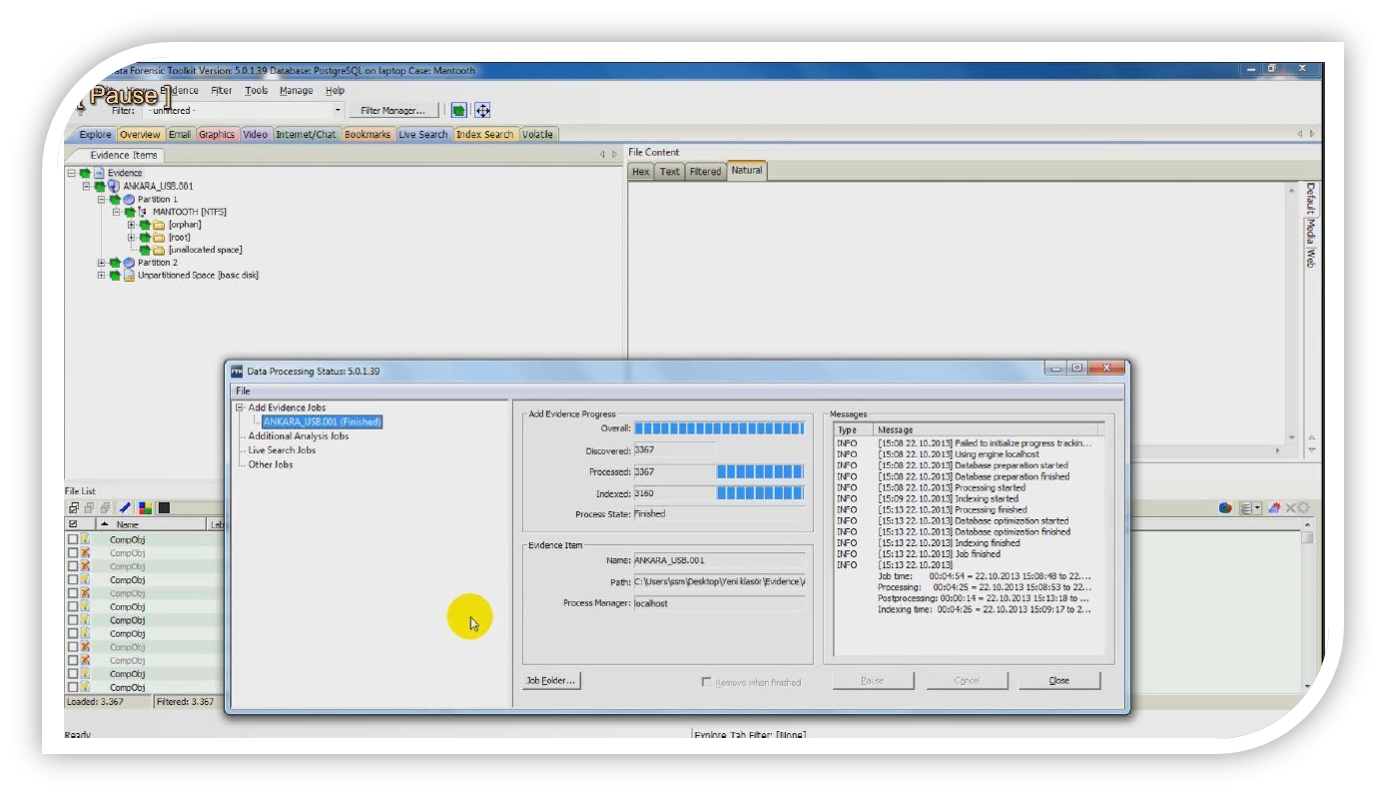
Task: Click the black square icon in File List toolbar
Action: (x=164, y=508)
